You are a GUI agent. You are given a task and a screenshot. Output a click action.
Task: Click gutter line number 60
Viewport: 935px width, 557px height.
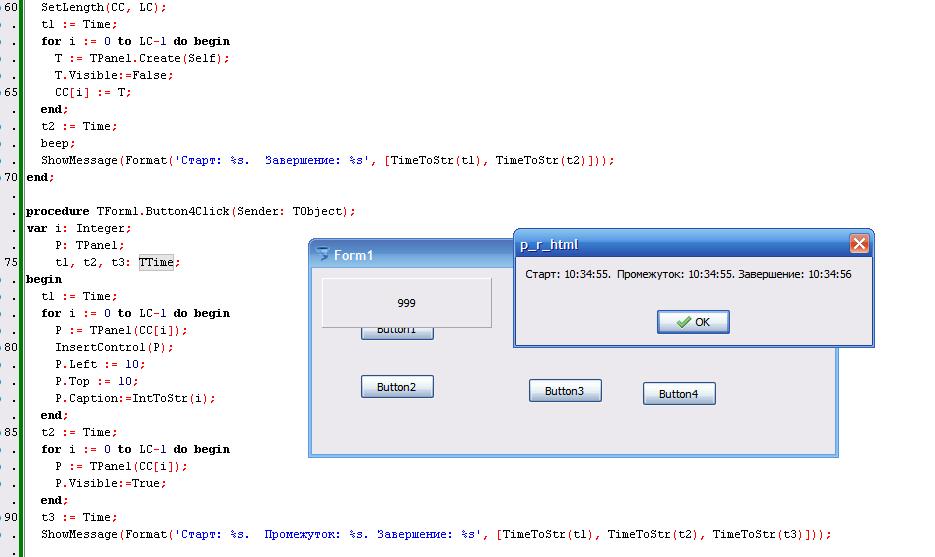coord(10,7)
